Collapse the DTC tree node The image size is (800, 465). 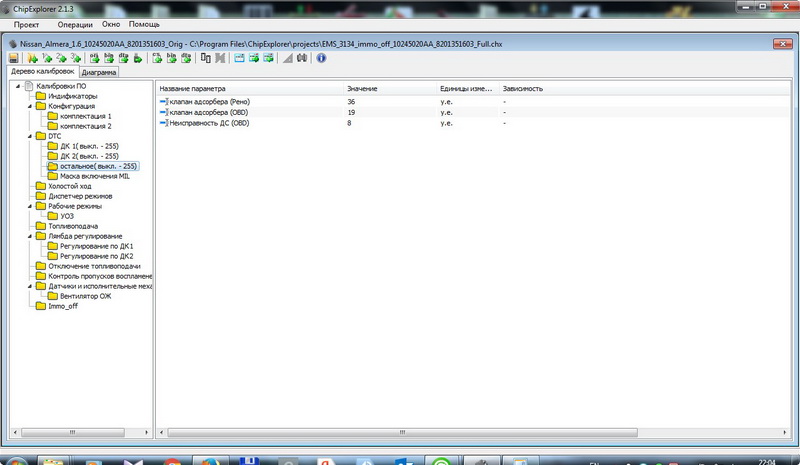pos(27,136)
